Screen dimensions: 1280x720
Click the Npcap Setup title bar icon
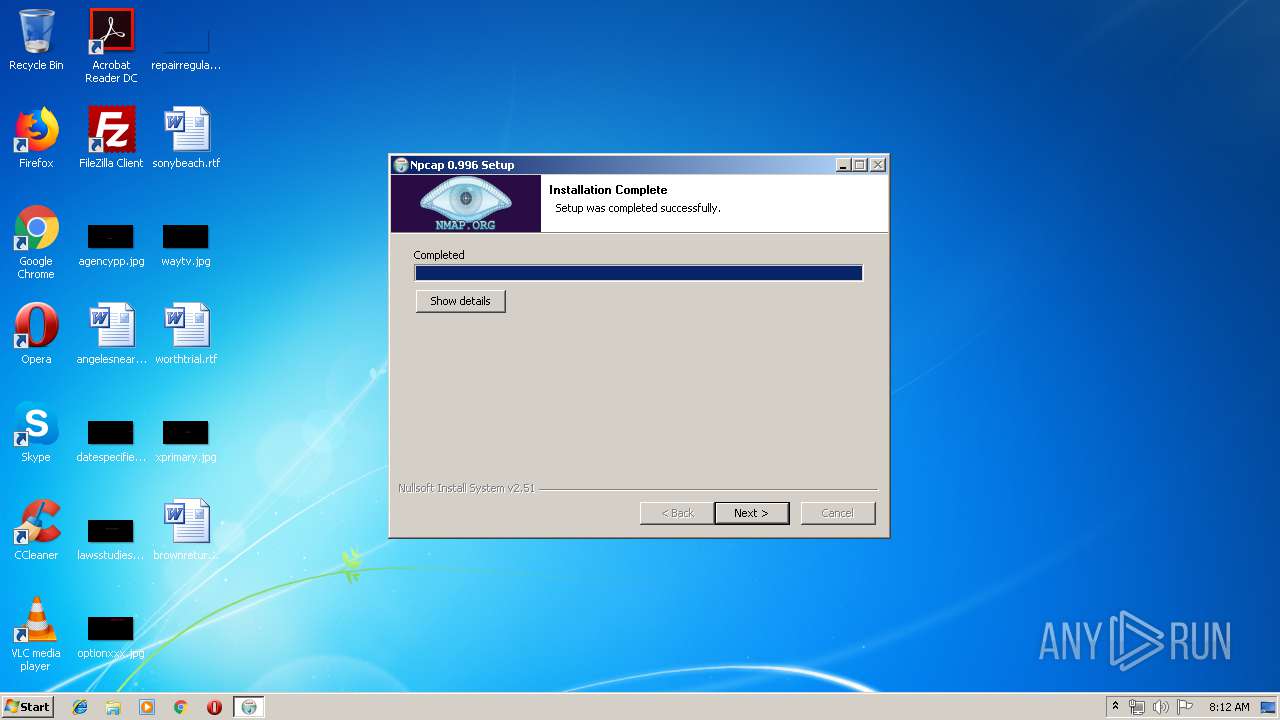[x=401, y=165]
